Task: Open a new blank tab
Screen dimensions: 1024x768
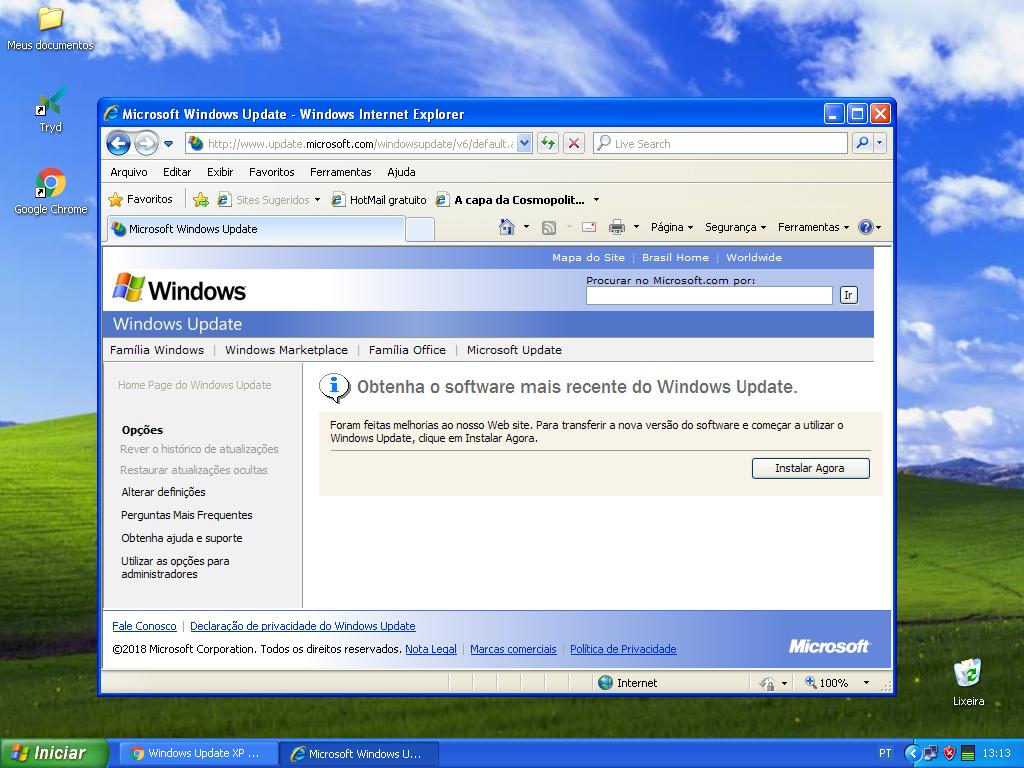Action: click(x=420, y=229)
